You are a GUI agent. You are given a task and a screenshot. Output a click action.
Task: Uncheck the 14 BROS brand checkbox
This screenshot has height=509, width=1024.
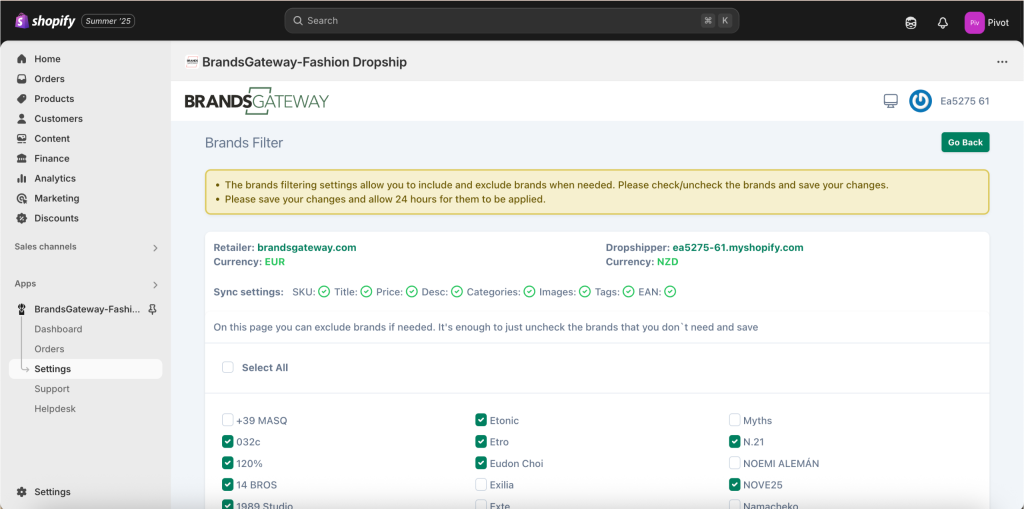coord(227,485)
